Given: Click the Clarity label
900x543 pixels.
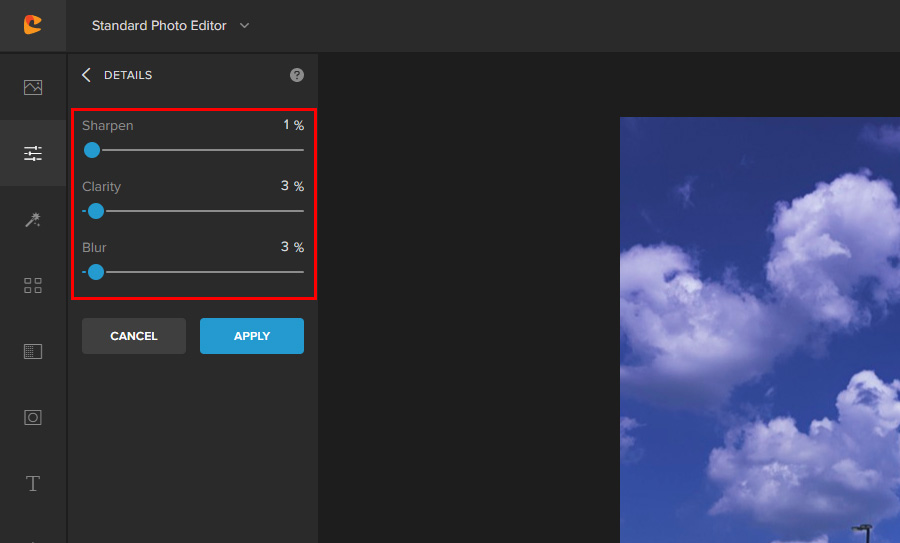Looking at the screenshot, I should (101, 187).
